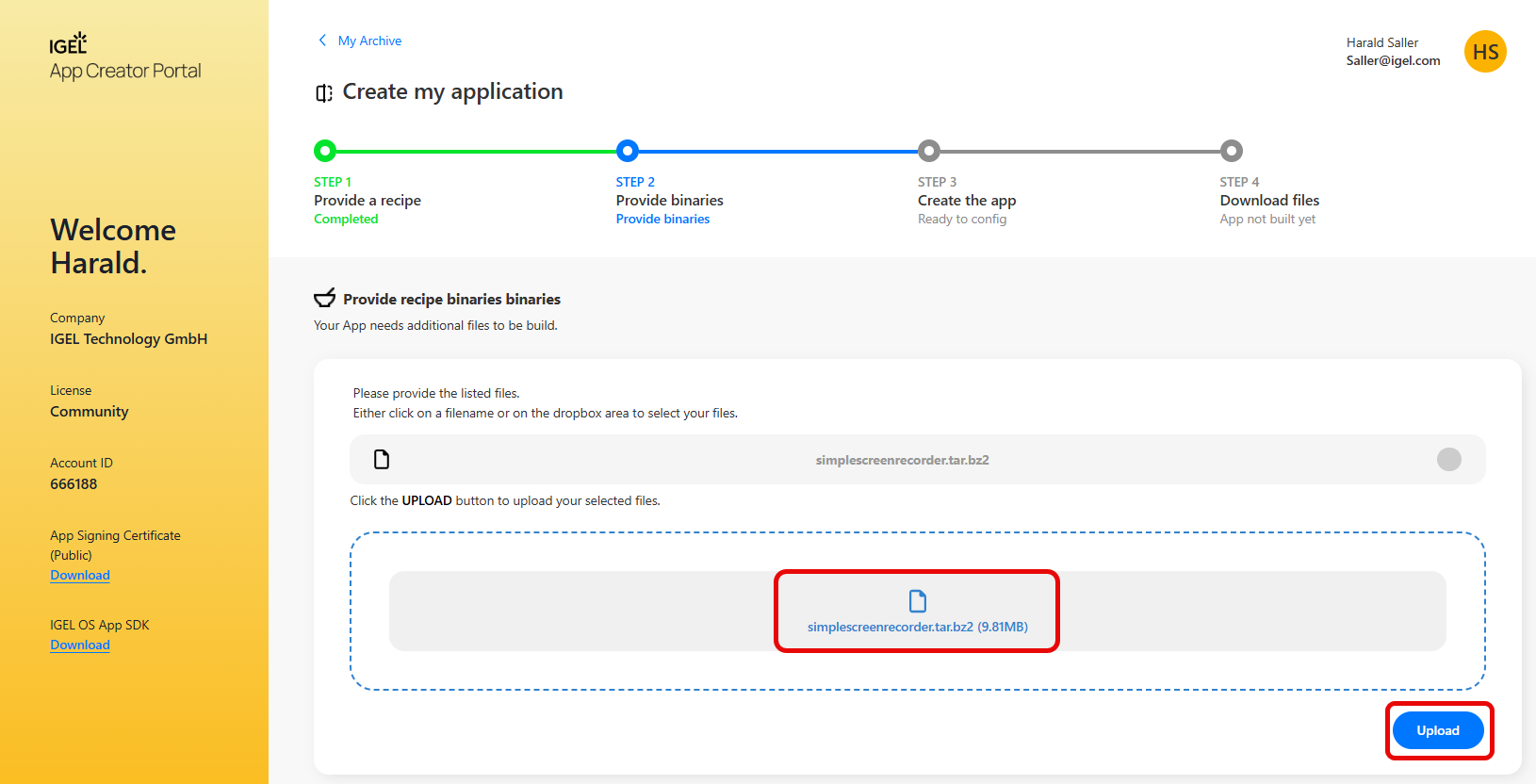1536x784 pixels.
Task: Open the HS user avatar
Action: [1485, 52]
